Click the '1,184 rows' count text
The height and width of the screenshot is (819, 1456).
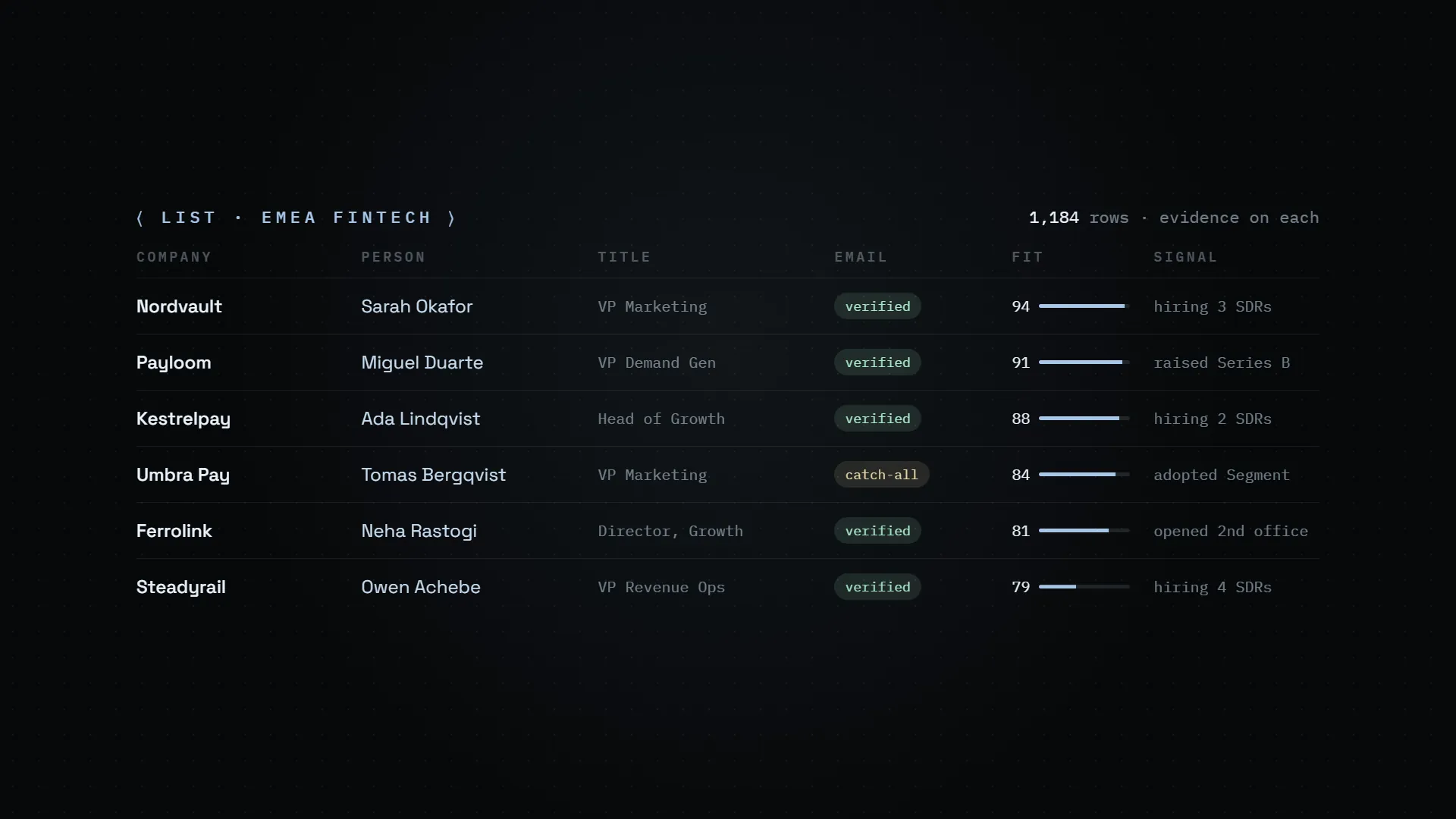tap(1078, 218)
